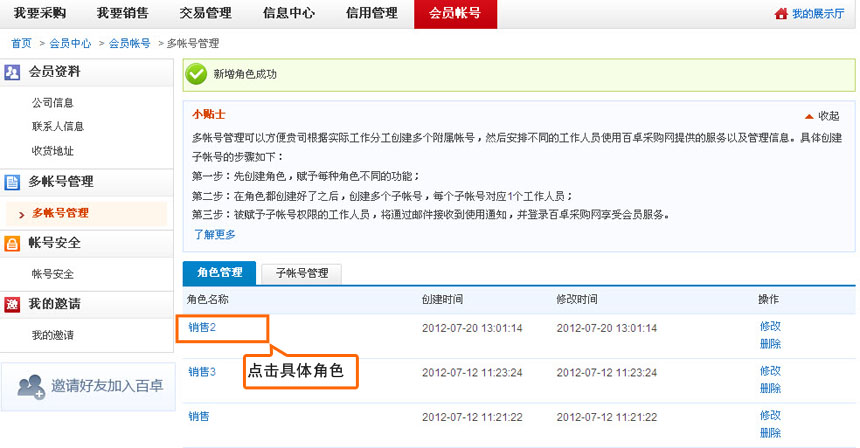Open 公司信息 in the sidebar
Screen dimensions: 860x448
point(53,103)
